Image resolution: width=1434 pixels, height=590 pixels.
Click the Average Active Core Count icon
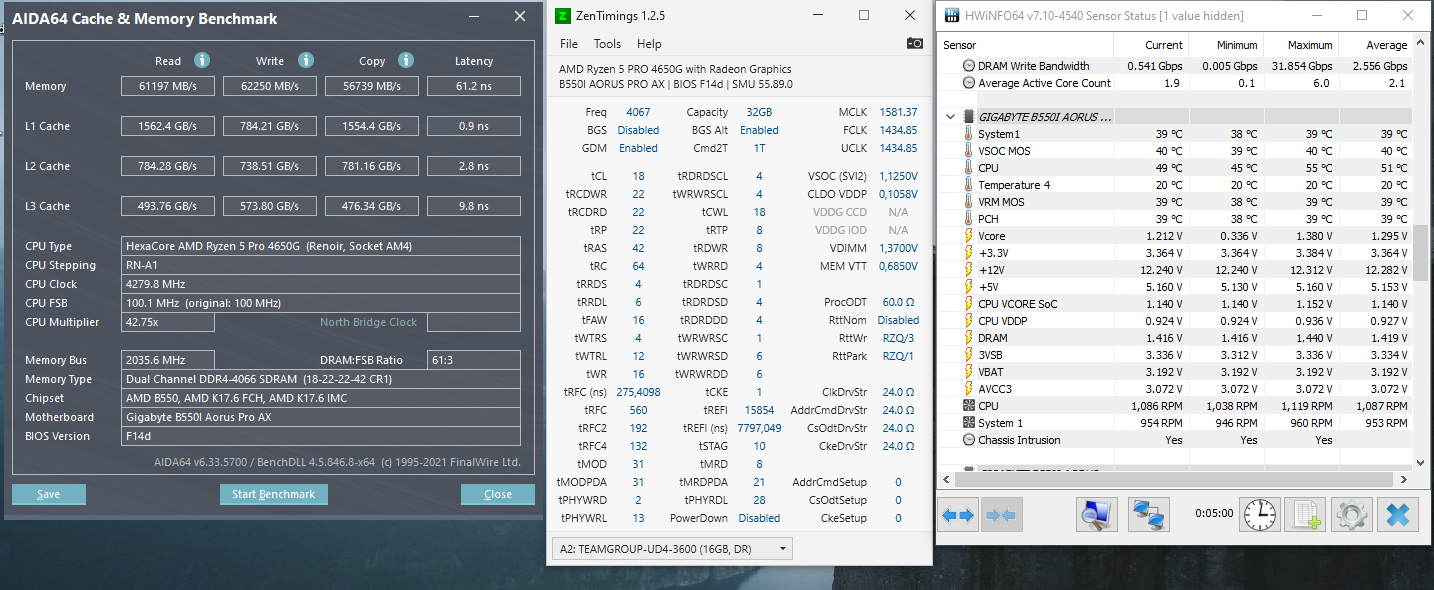tap(969, 83)
